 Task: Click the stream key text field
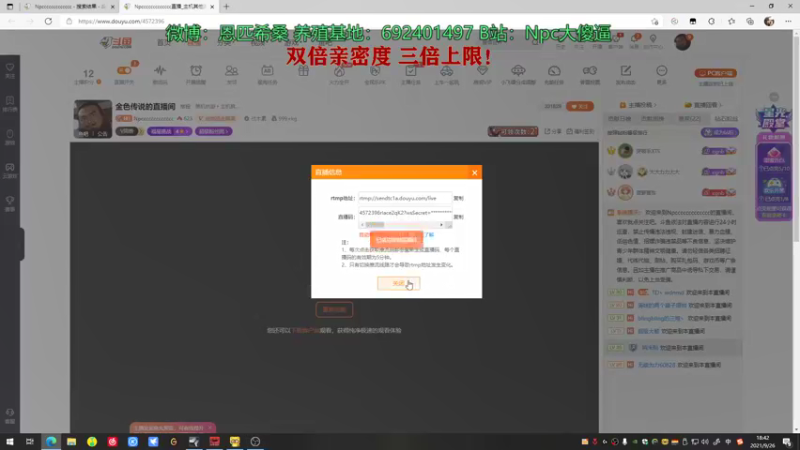pos(405,213)
